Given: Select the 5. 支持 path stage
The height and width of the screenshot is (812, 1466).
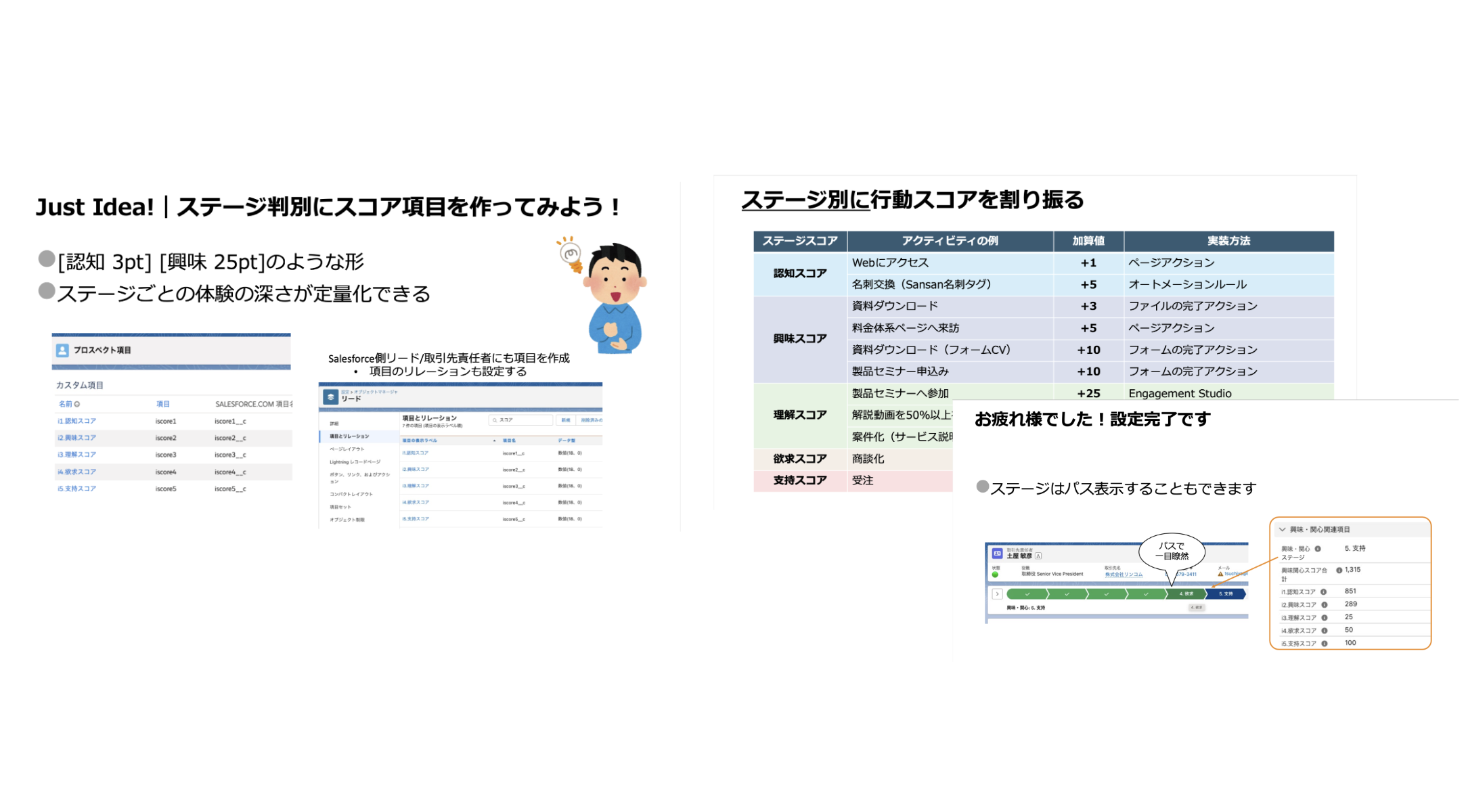Looking at the screenshot, I should 1226,594.
